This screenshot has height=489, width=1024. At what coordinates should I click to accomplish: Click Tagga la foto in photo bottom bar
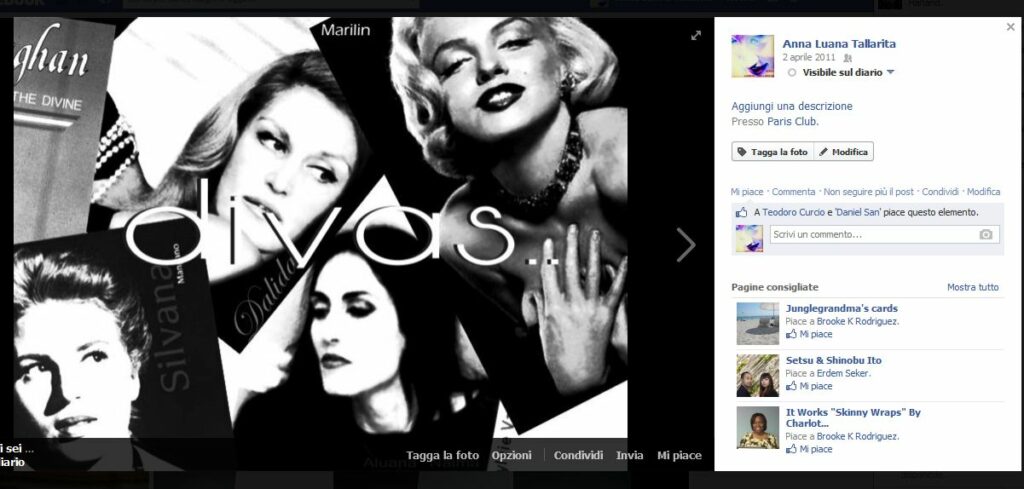442,456
